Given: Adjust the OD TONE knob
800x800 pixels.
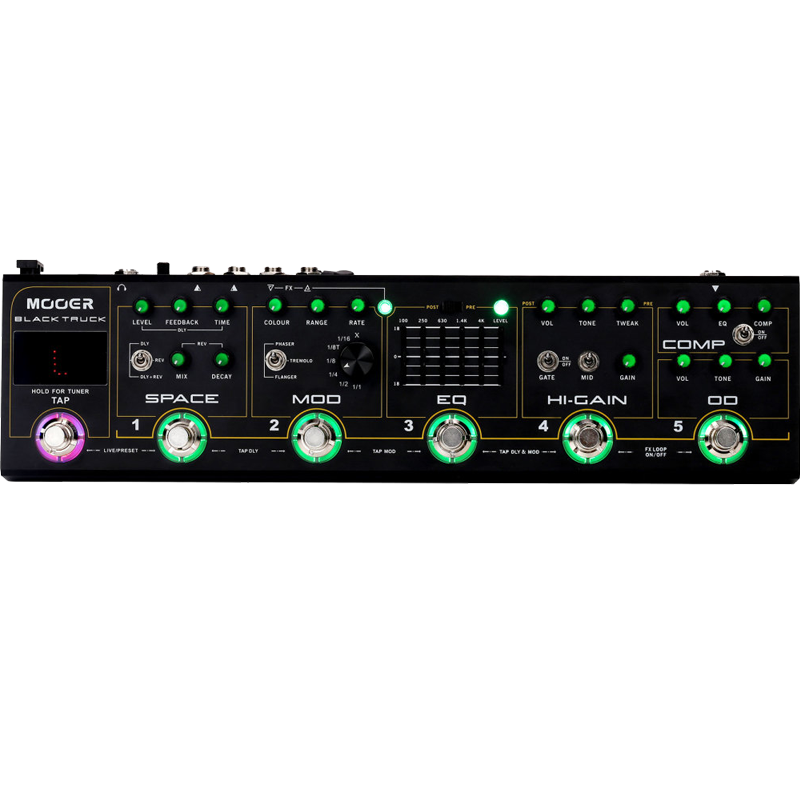Looking at the screenshot, I should (x=724, y=361).
